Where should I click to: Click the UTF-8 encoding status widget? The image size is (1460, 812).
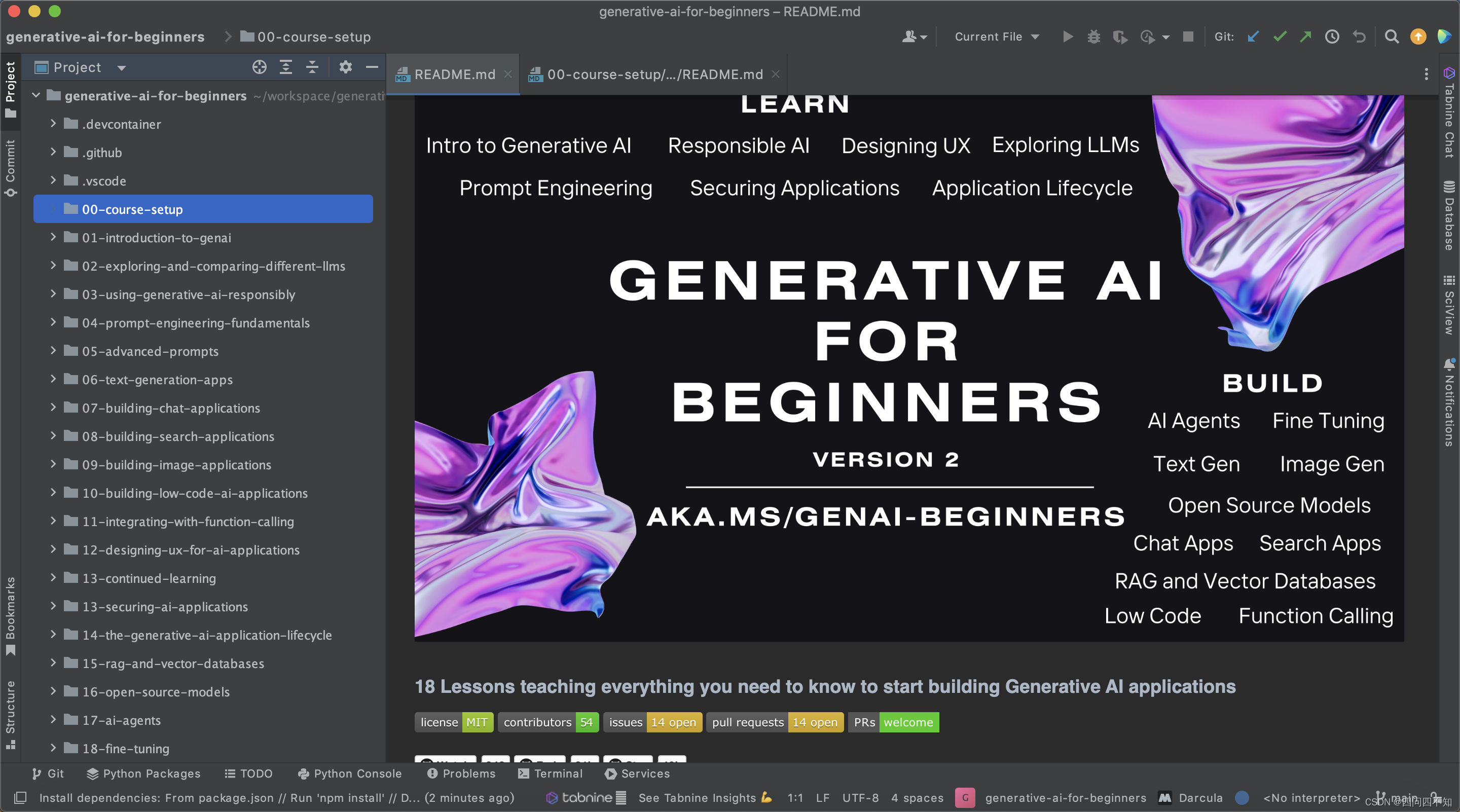[860, 797]
